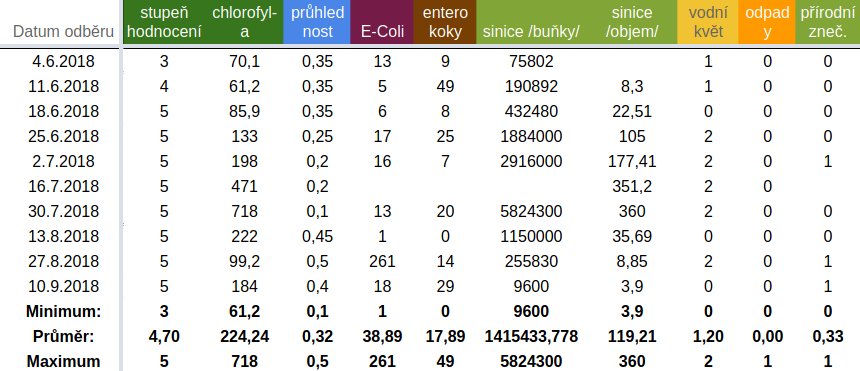Click sinice cell count 1884000
Screen dimensions: 860x371
[531, 136]
